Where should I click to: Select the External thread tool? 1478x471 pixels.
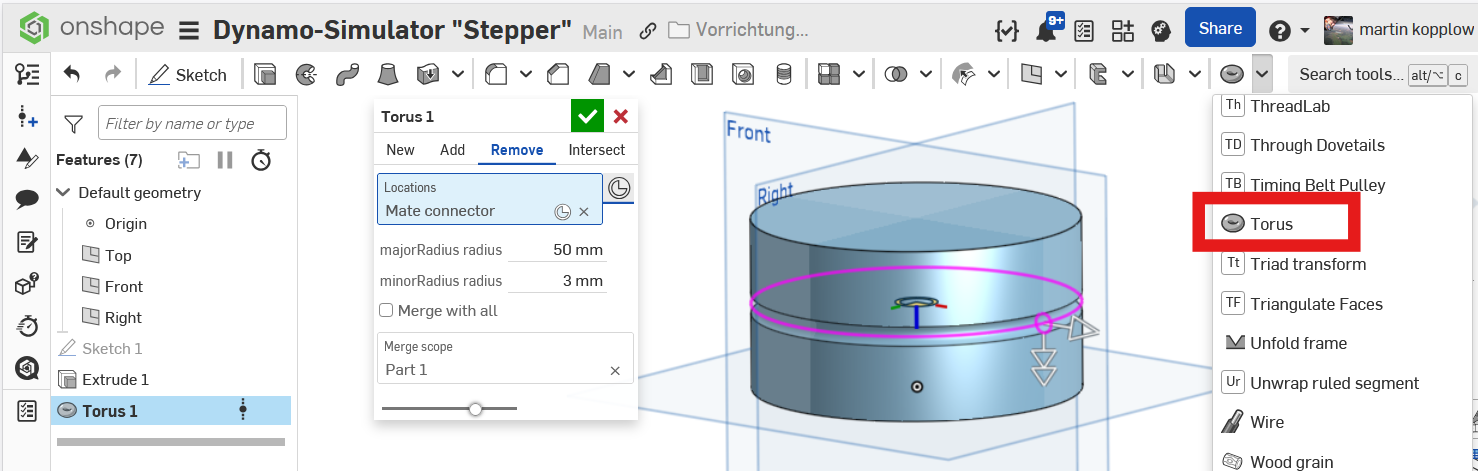(784, 74)
